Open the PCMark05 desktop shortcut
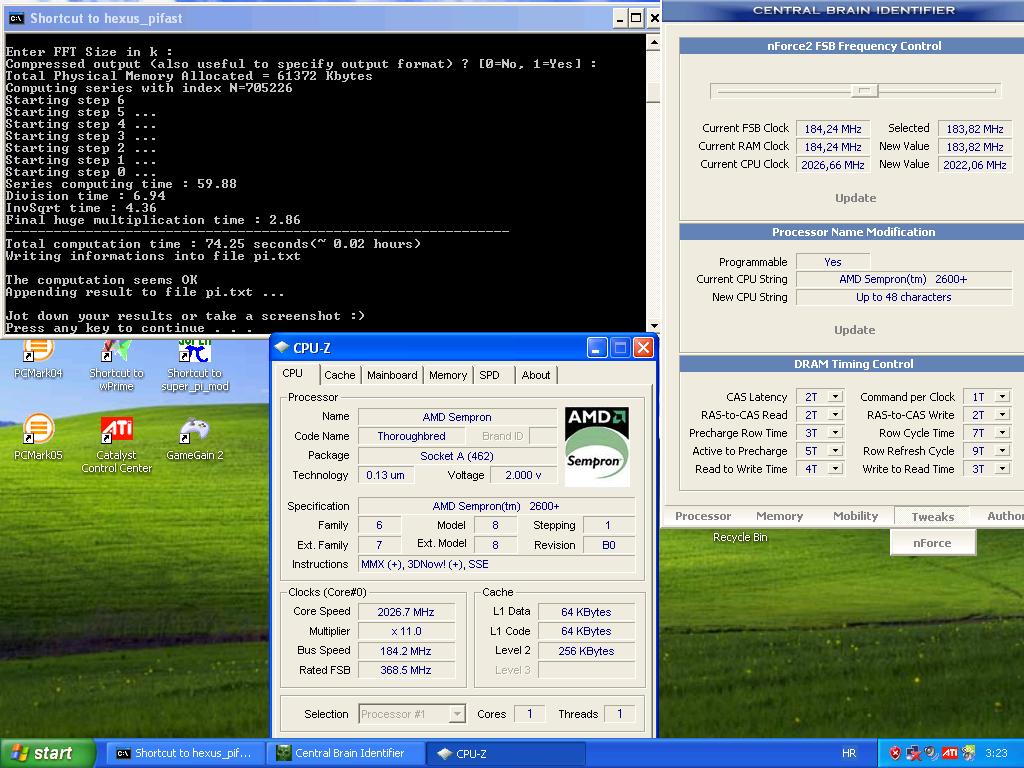 (x=38, y=436)
